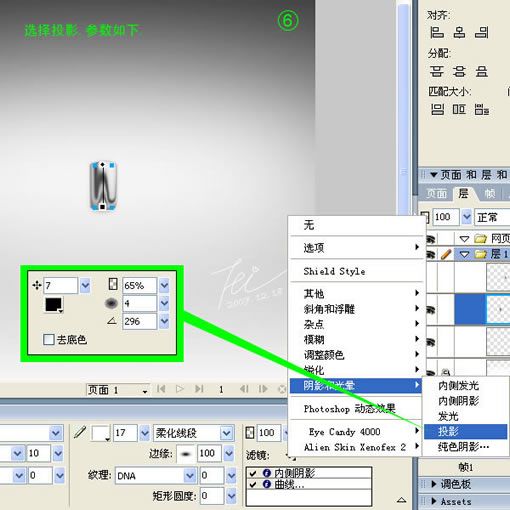Screen dimensions: 510x510
Task: Click the shadow angle 296 field
Action: click(139, 321)
